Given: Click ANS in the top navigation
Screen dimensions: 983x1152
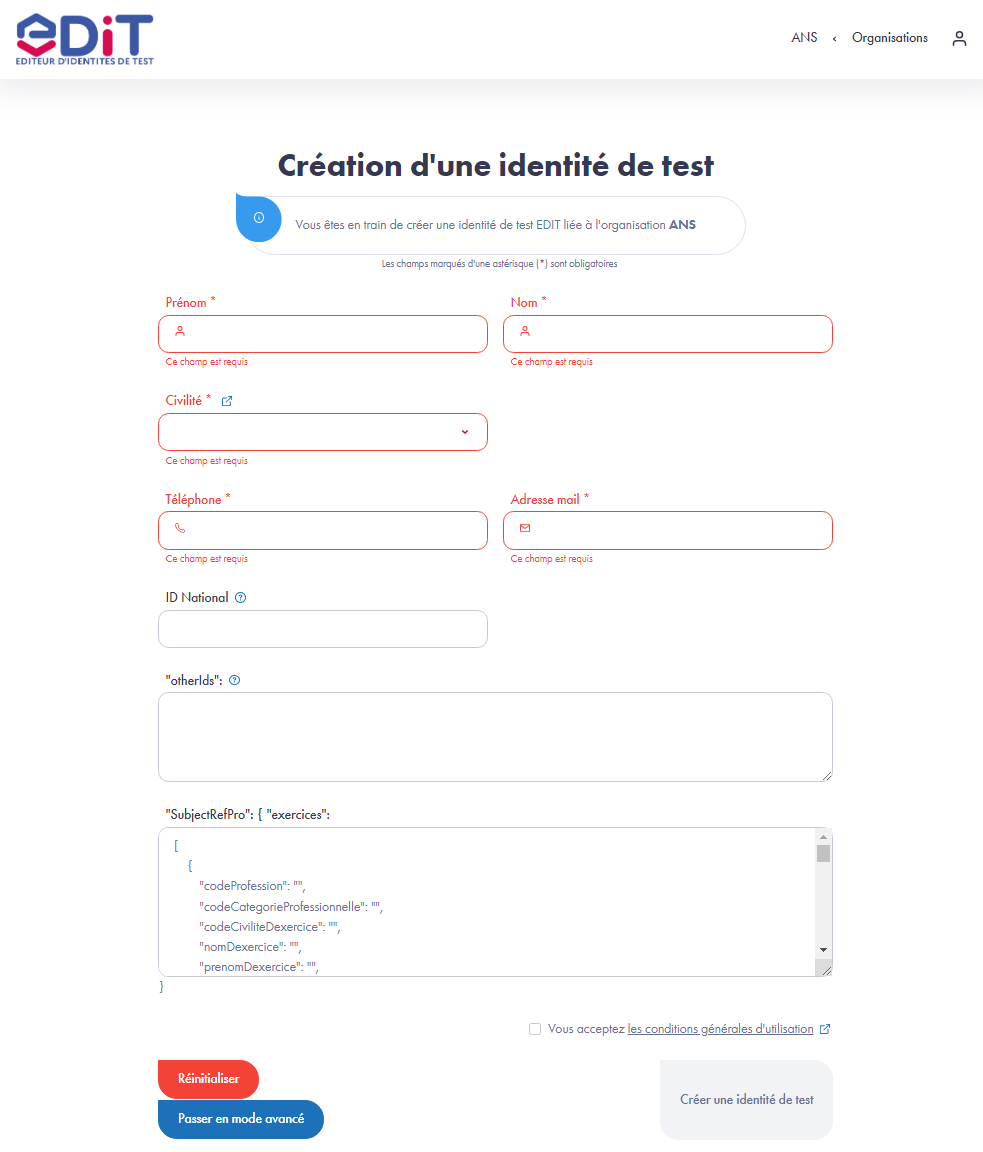Looking at the screenshot, I should 804,37.
